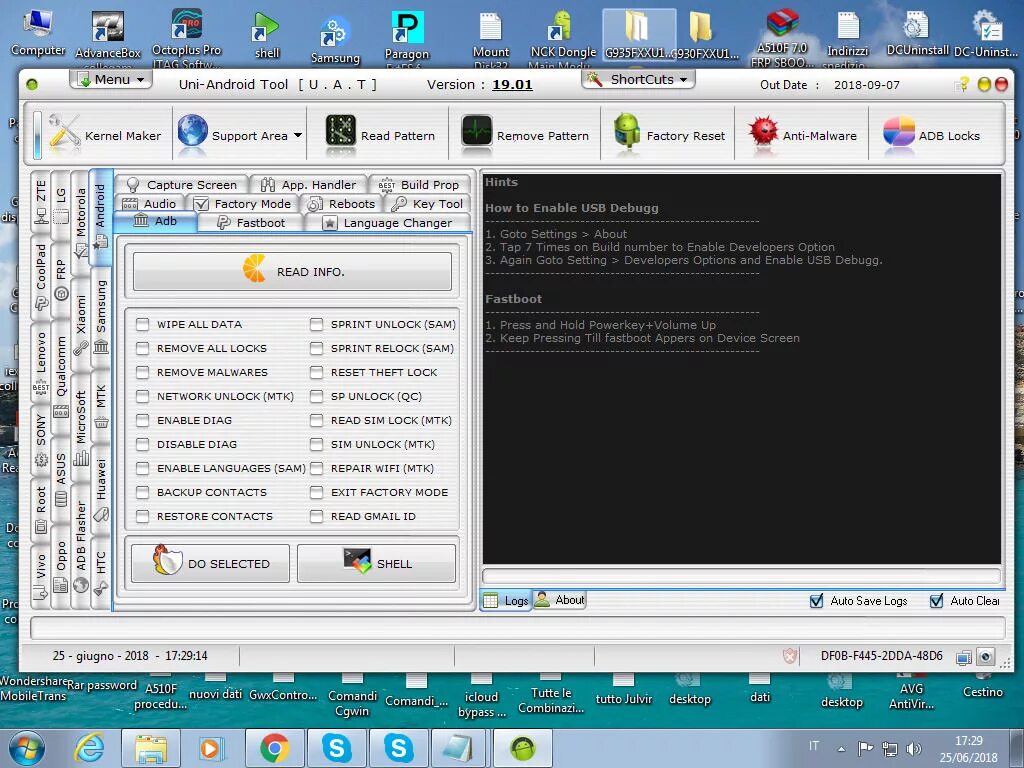Viewport: 1024px width, 768px height.
Task: Open the SHELL button
Action: pyautogui.click(x=376, y=563)
